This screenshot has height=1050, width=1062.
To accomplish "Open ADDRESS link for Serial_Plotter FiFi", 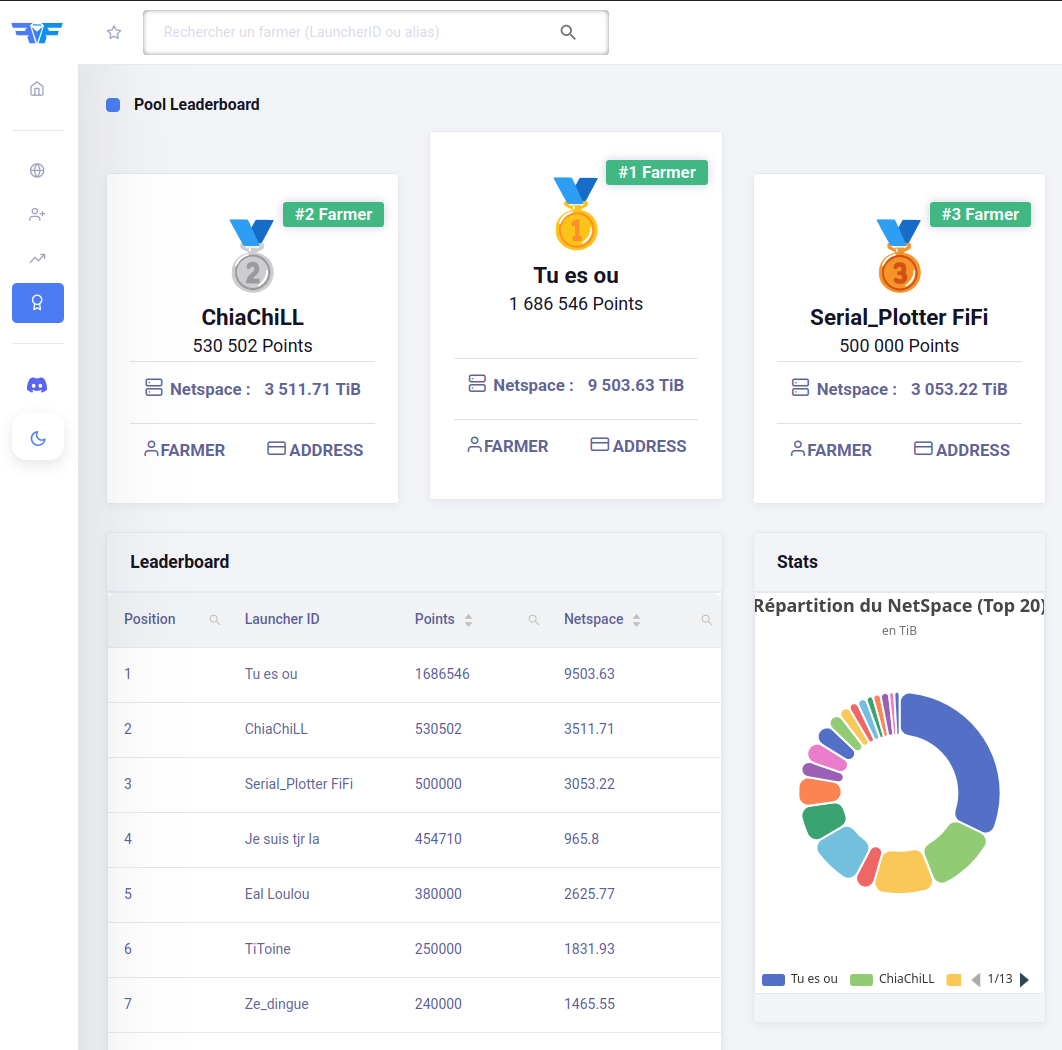I will pyautogui.click(x=962, y=450).
